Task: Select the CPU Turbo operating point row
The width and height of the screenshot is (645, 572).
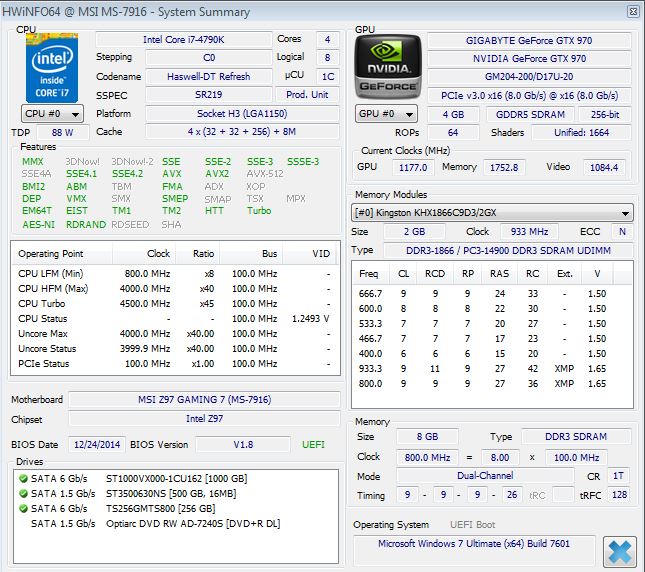Action: (175, 303)
